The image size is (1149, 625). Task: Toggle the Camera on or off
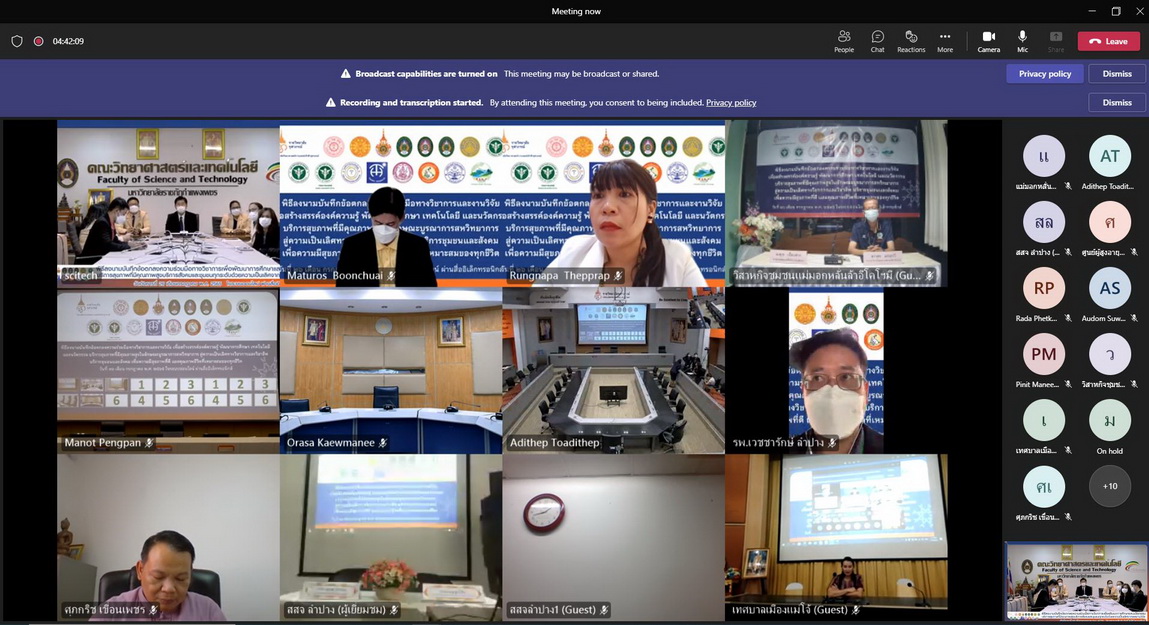tap(988, 41)
